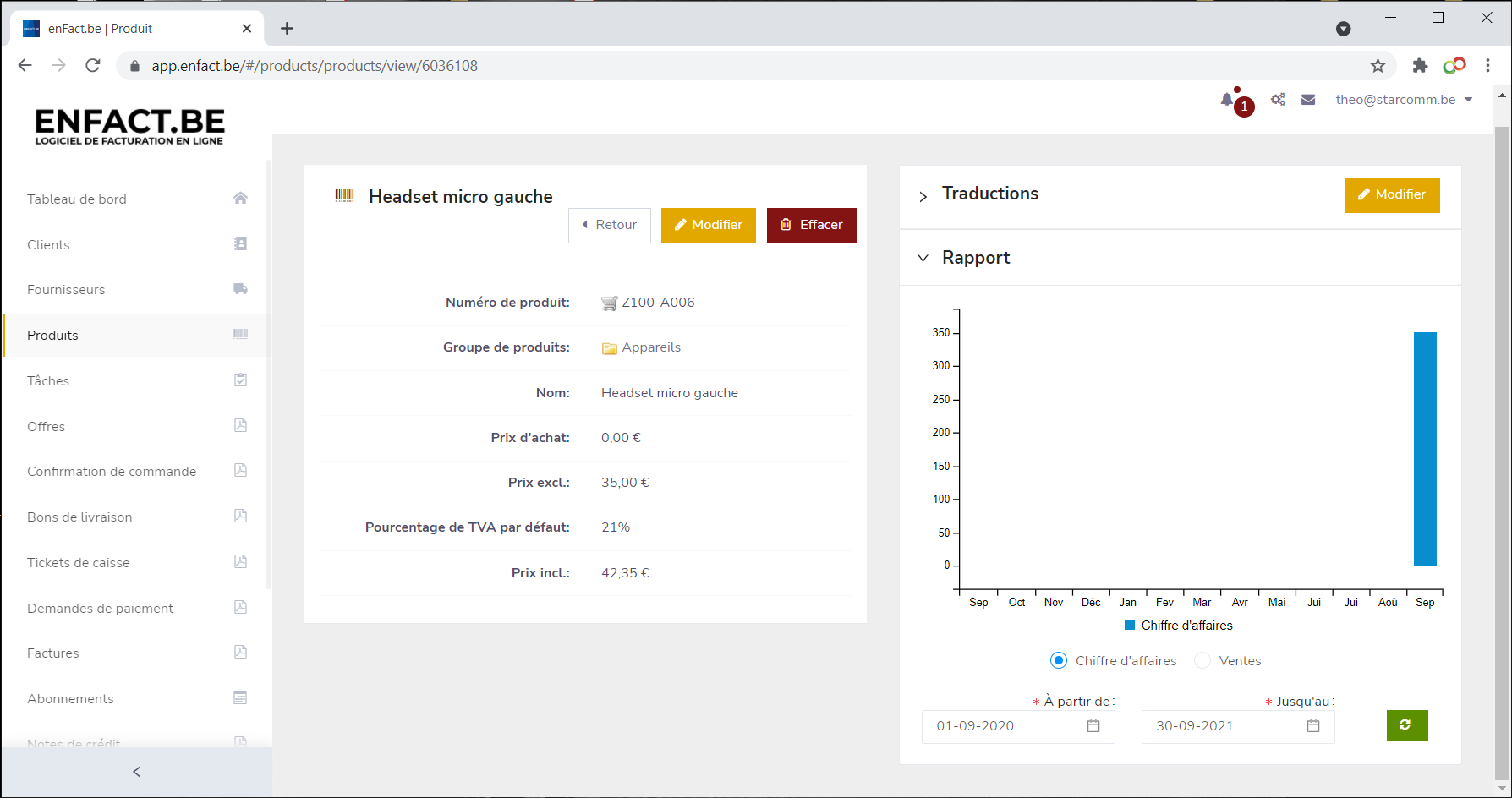
Task: Open Chrome three-dot menu
Action: click(1488, 66)
